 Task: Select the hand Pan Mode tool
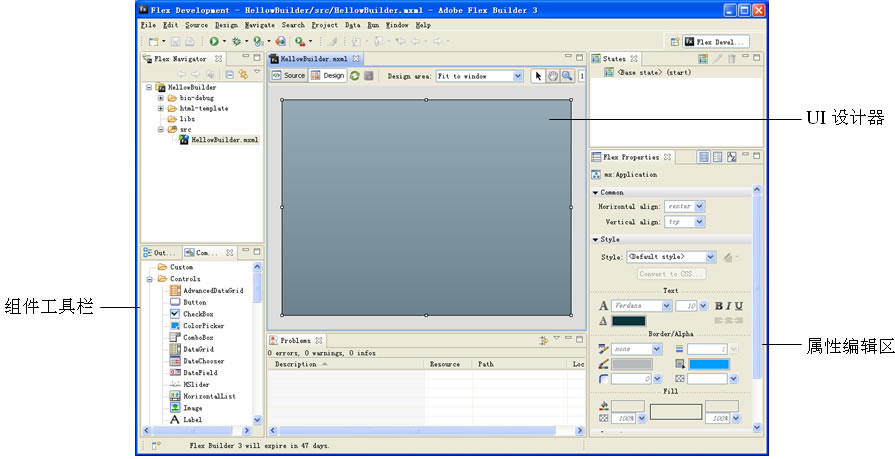tap(553, 76)
